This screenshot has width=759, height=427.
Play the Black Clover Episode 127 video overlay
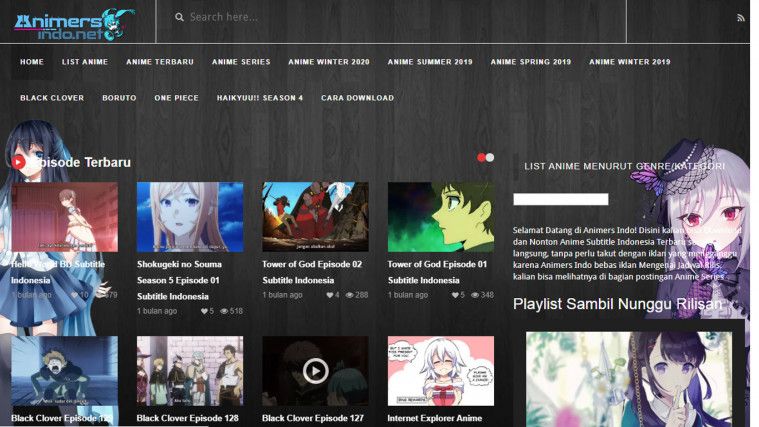click(316, 371)
